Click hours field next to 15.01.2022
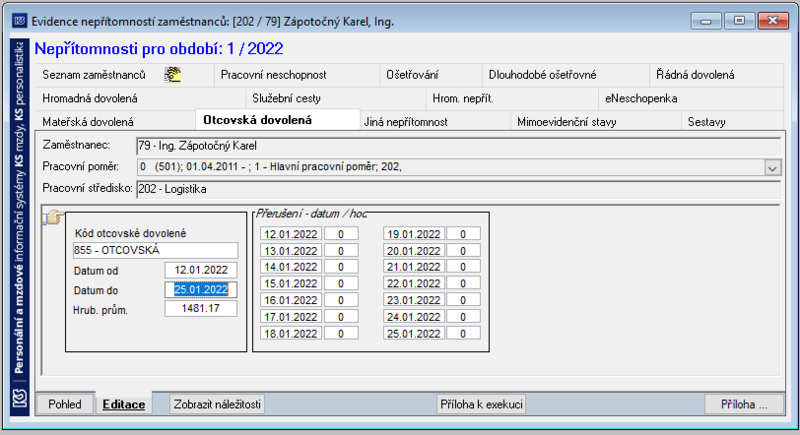 coord(341,284)
